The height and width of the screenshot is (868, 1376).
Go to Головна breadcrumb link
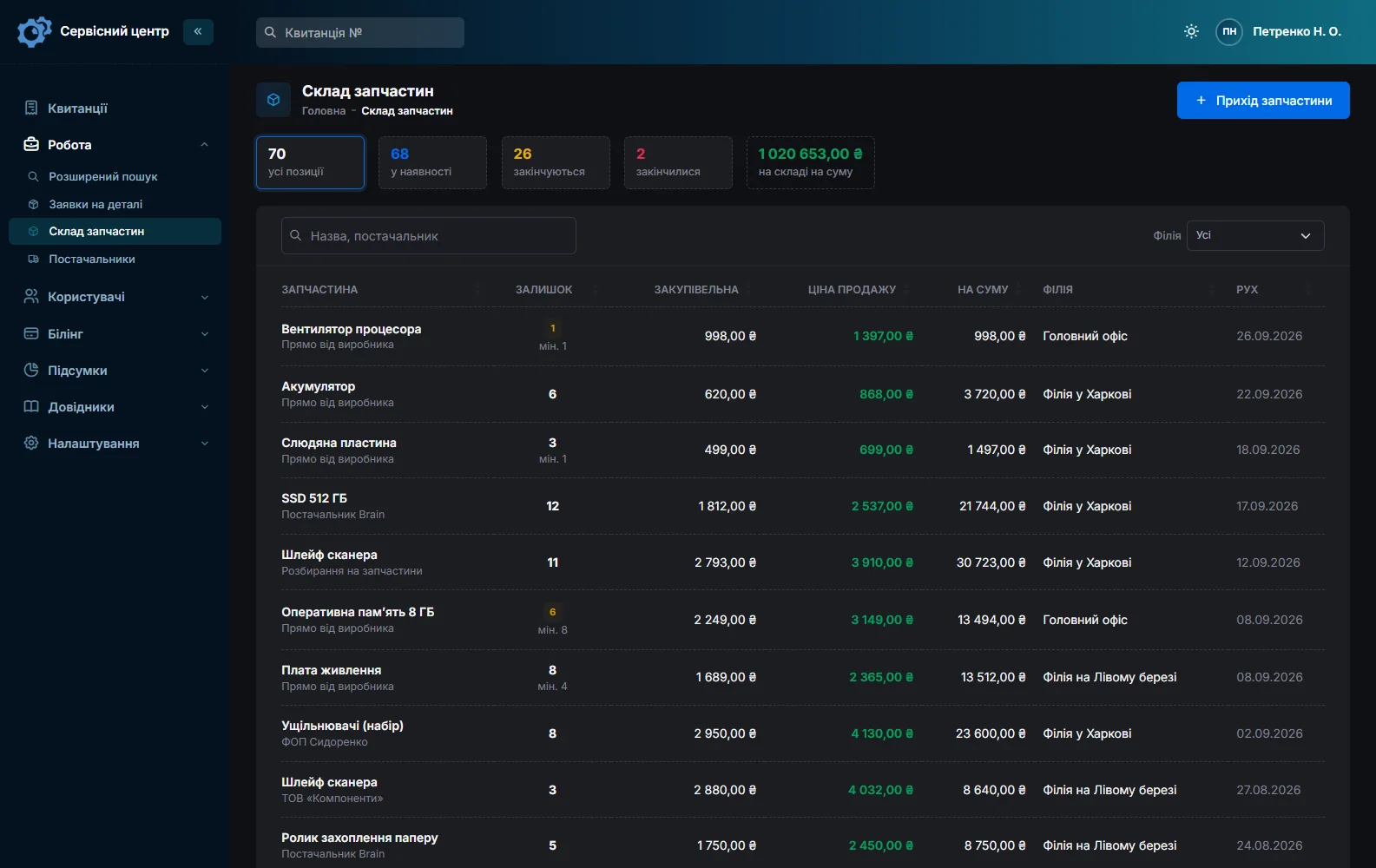[324, 111]
